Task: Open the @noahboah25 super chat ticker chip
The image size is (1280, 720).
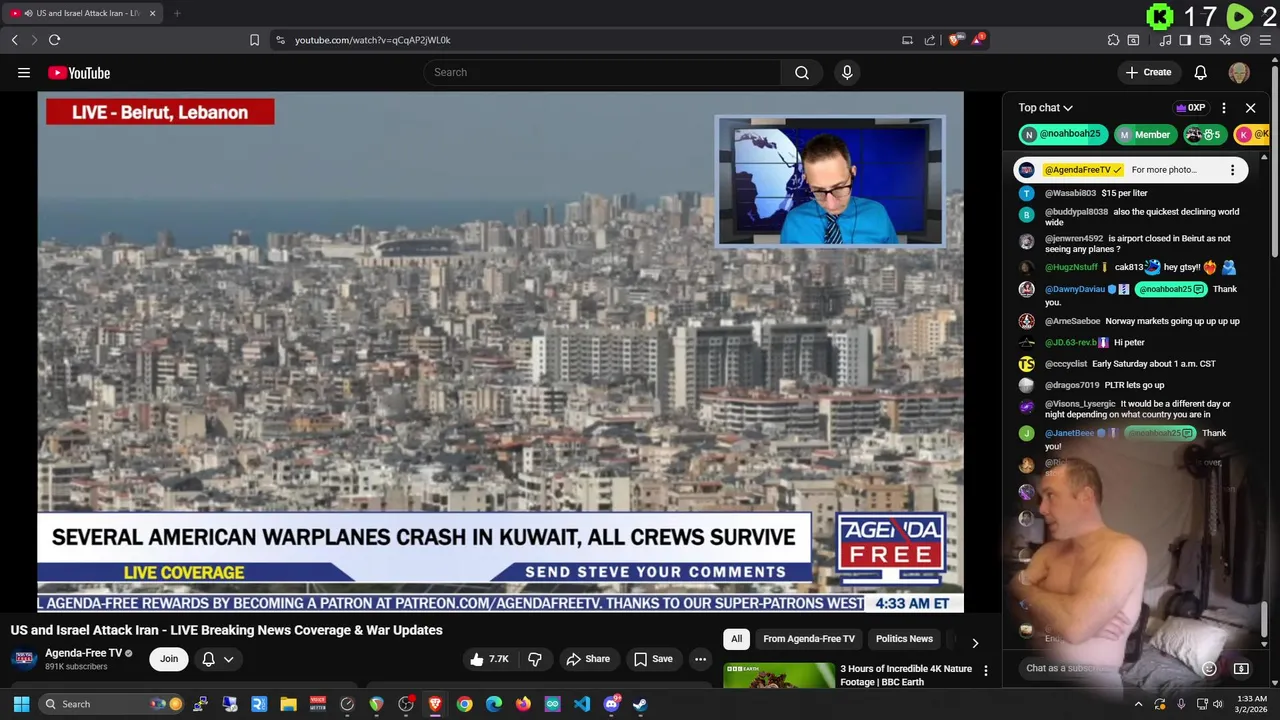Action: tap(1062, 134)
